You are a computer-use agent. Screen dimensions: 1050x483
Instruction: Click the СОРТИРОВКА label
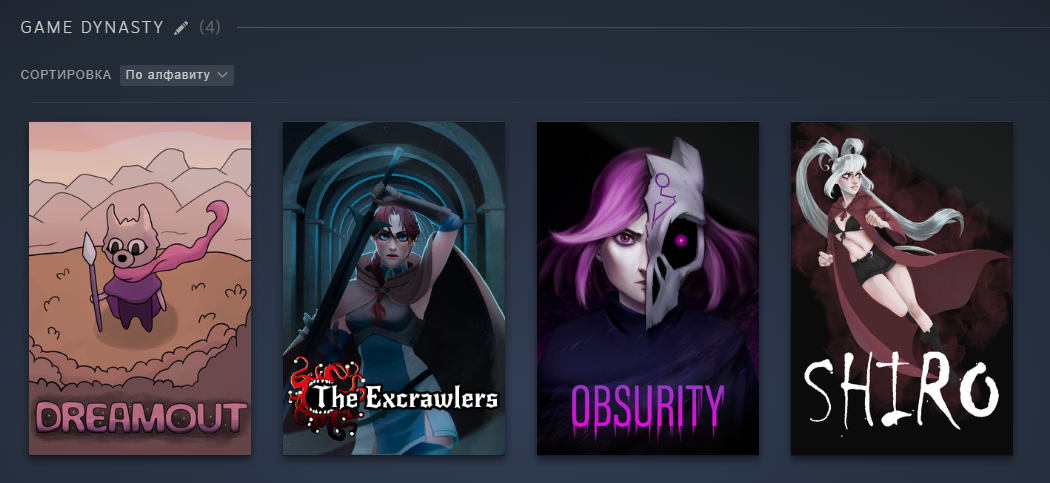click(x=66, y=75)
